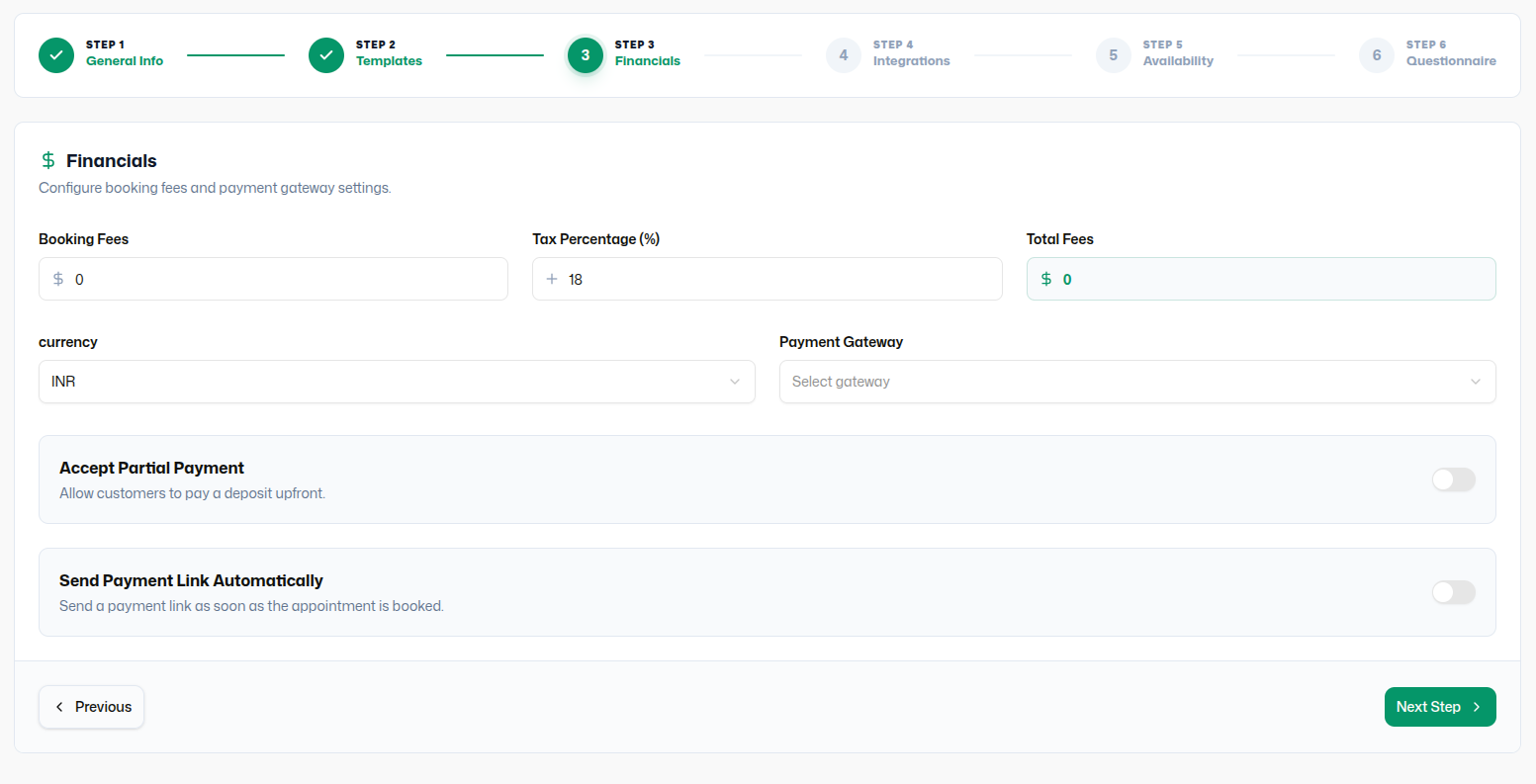Go to the Templates step
The width and height of the screenshot is (1536, 784).
pyautogui.click(x=389, y=60)
